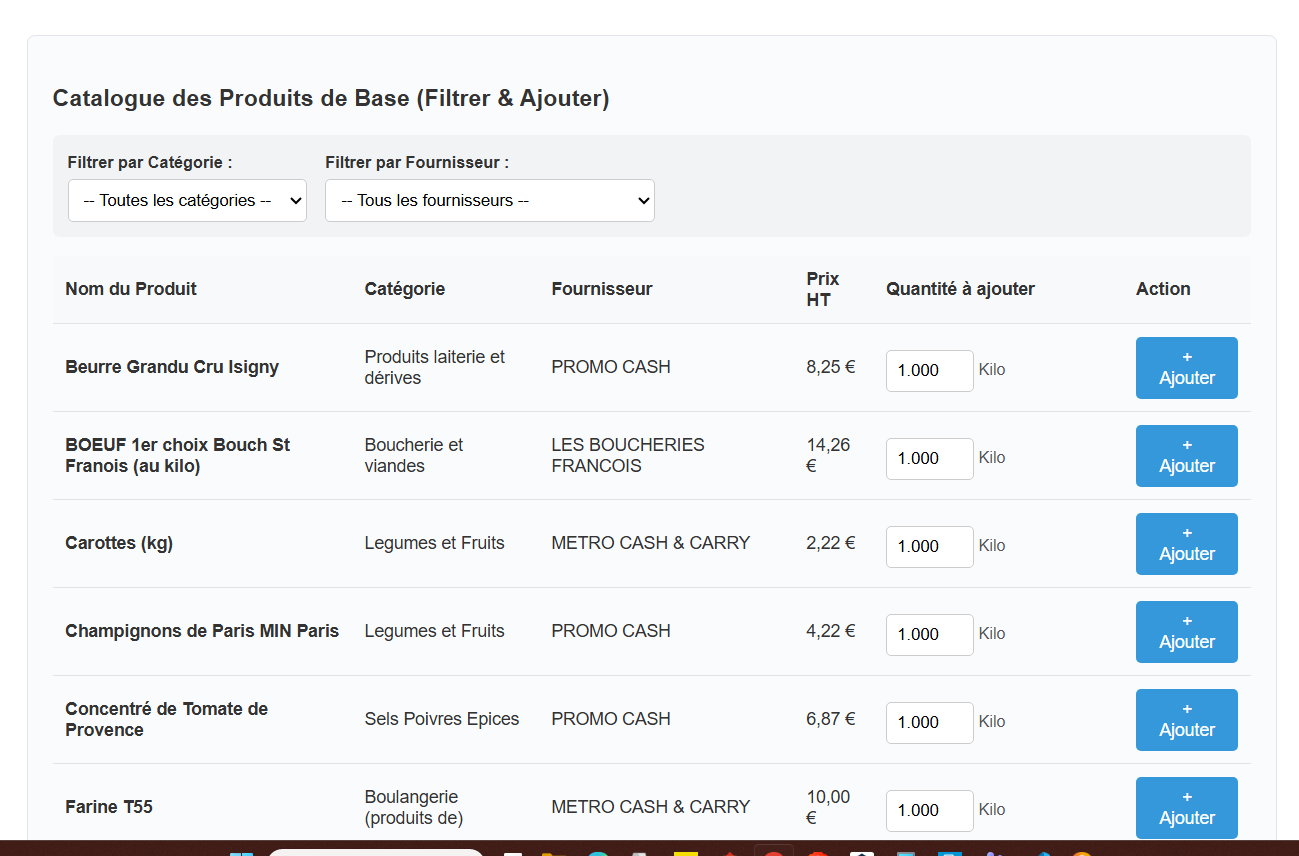Select the Farine T55 quantity field
Image resolution: width=1299 pixels, height=856 pixels.
pyautogui.click(x=930, y=810)
